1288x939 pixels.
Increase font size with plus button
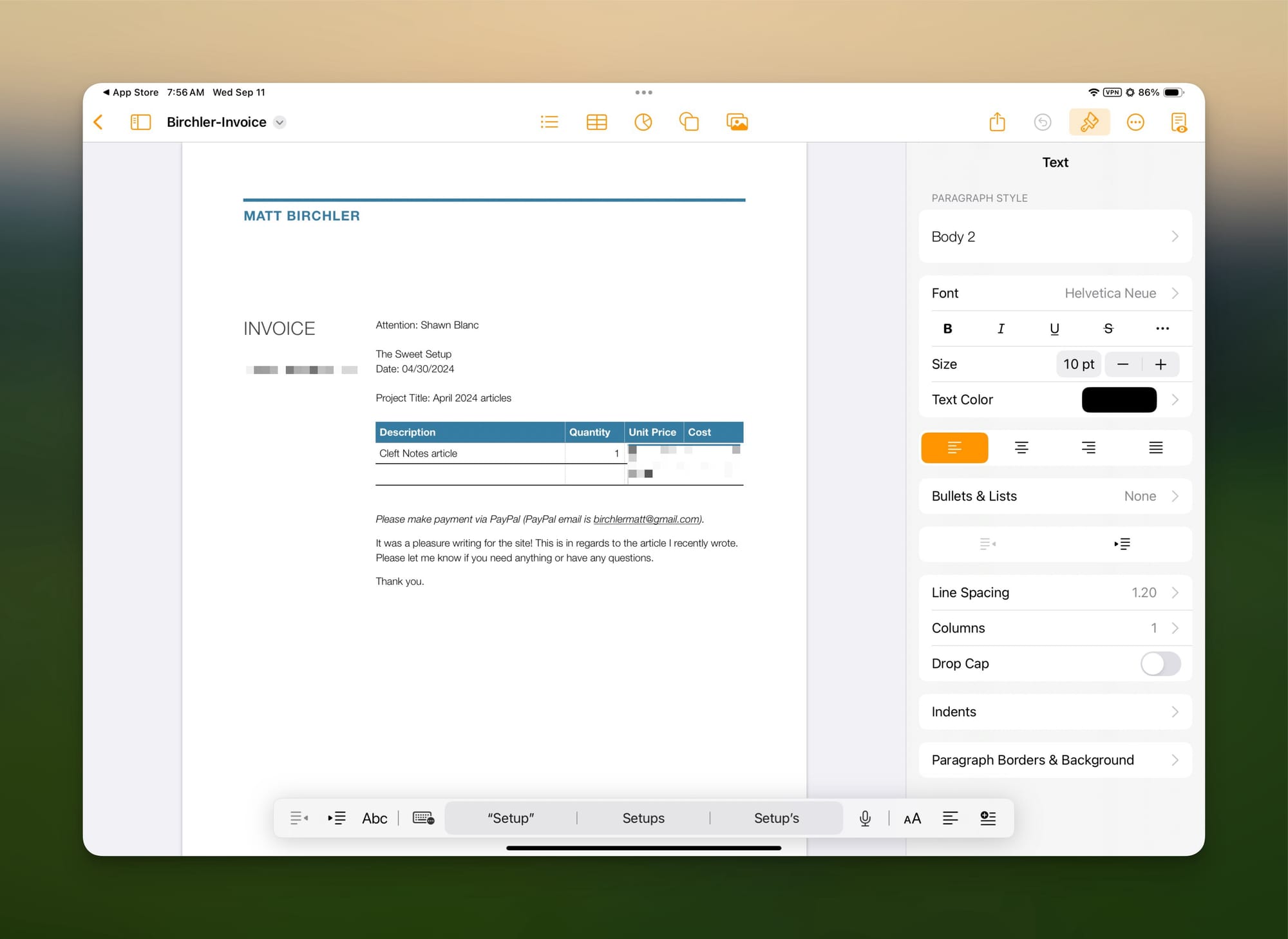[1160, 365]
